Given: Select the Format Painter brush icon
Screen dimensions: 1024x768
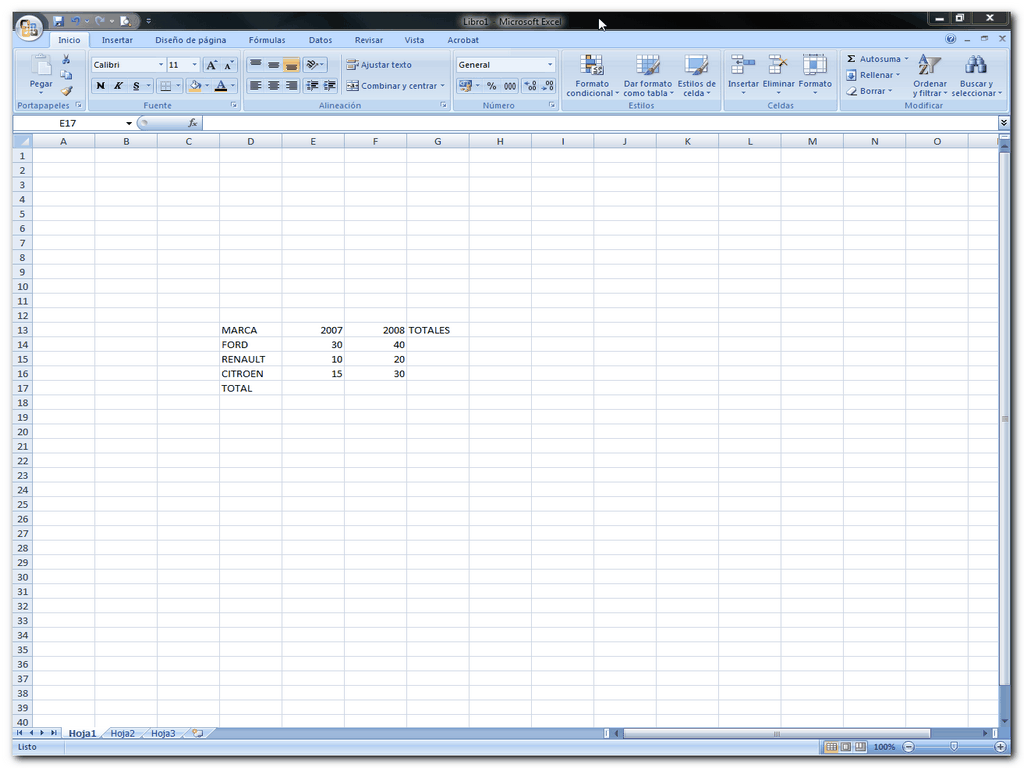Looking at the screenshot, I should click(x=67, y=91).
